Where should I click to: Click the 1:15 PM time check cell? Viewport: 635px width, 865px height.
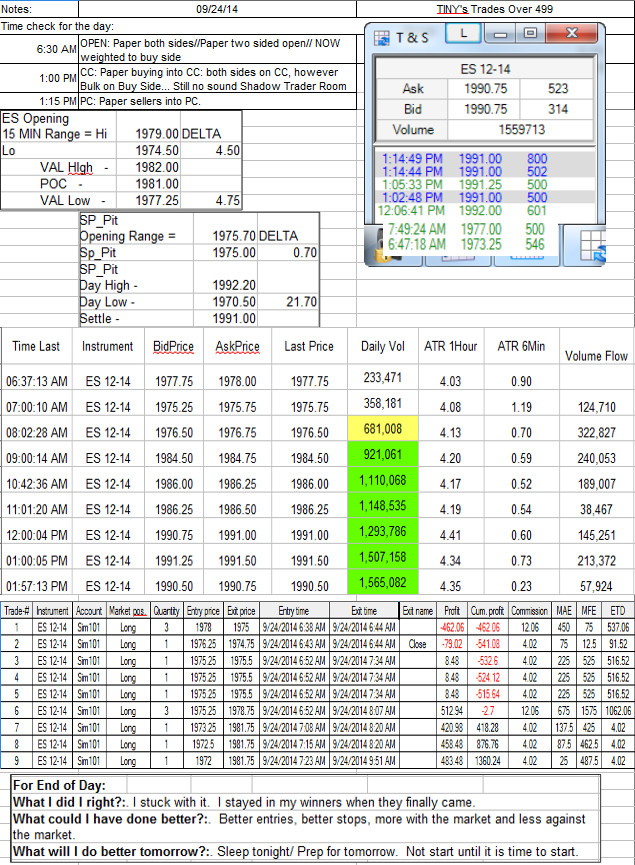point(39,101)
